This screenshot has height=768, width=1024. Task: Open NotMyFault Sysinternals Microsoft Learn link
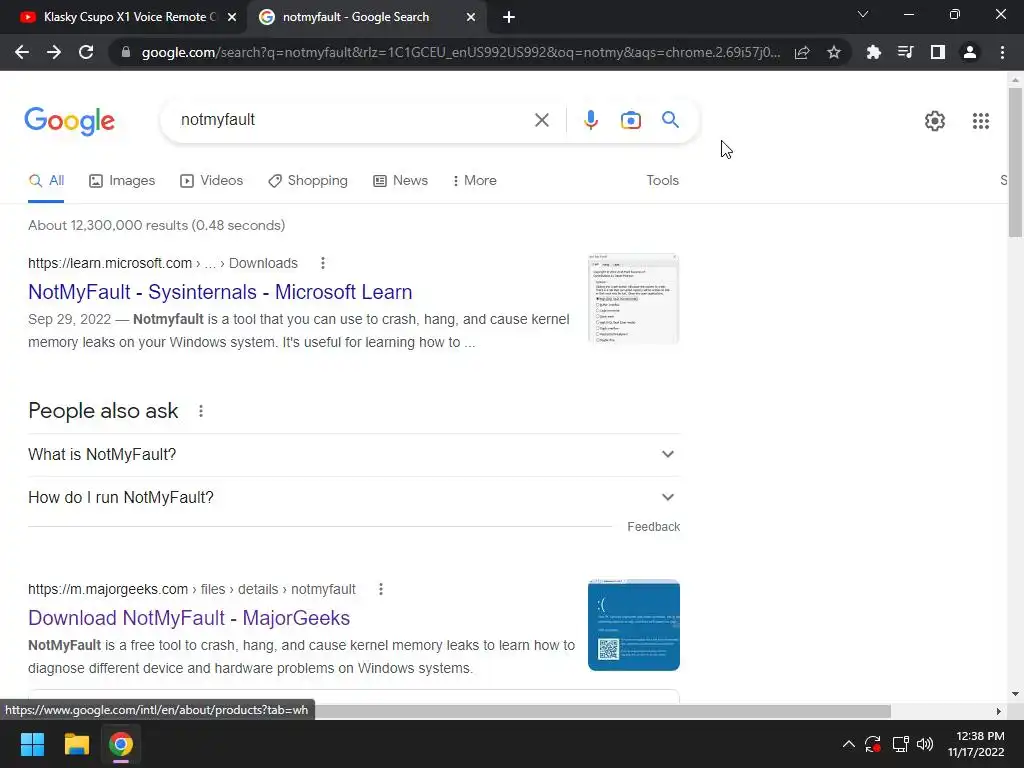coord(220,292)
